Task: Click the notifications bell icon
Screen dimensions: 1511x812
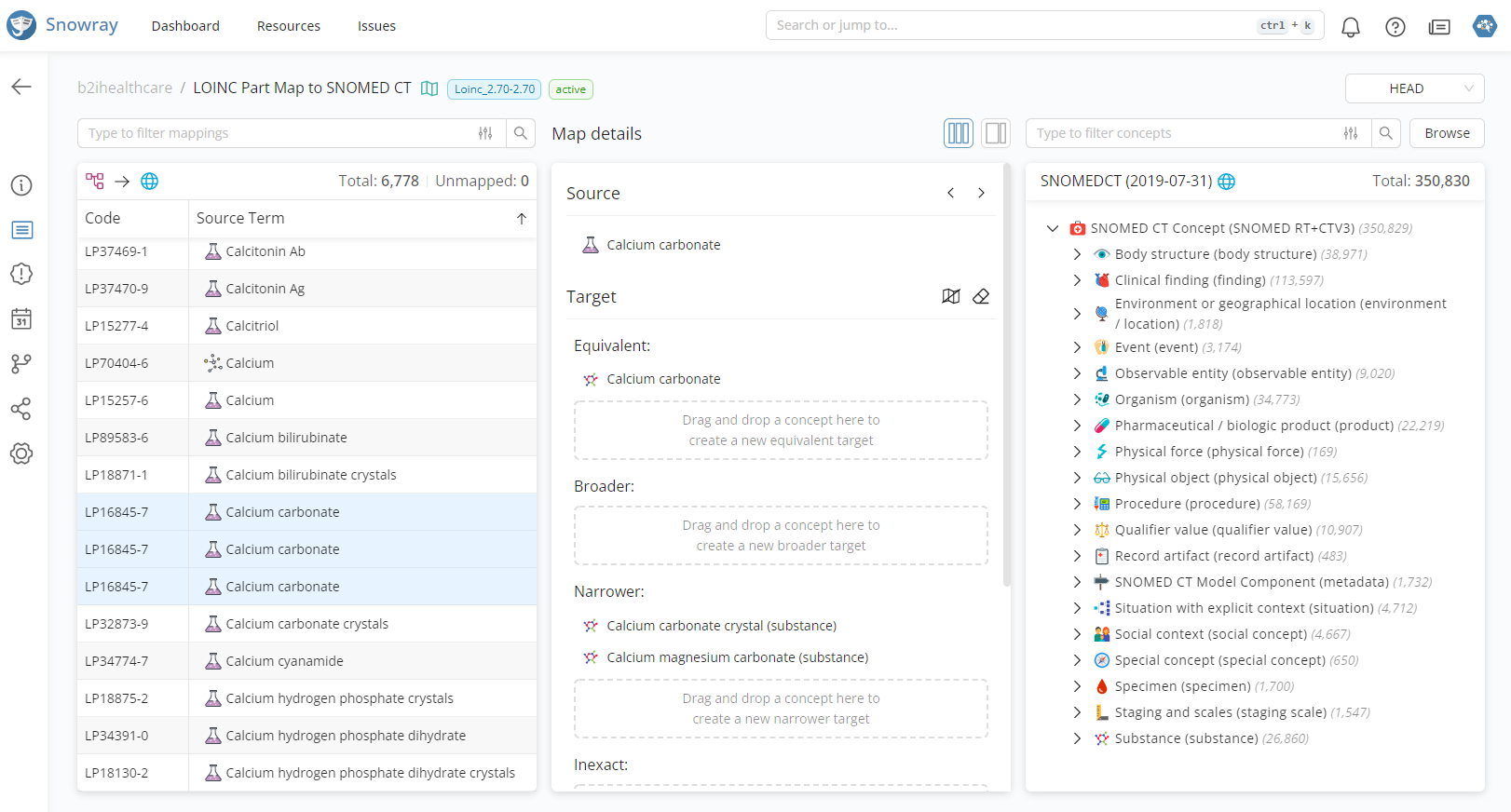Action: point(1350,27)
